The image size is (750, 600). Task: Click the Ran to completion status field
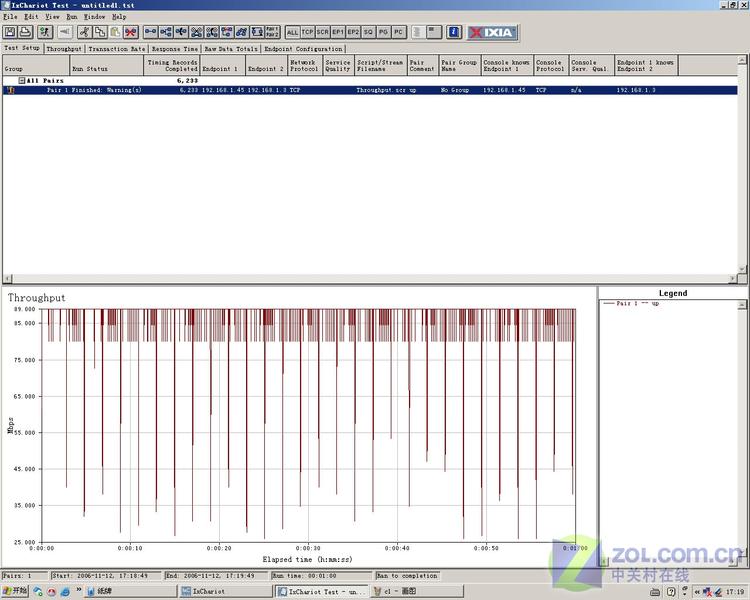coord(407,576)
